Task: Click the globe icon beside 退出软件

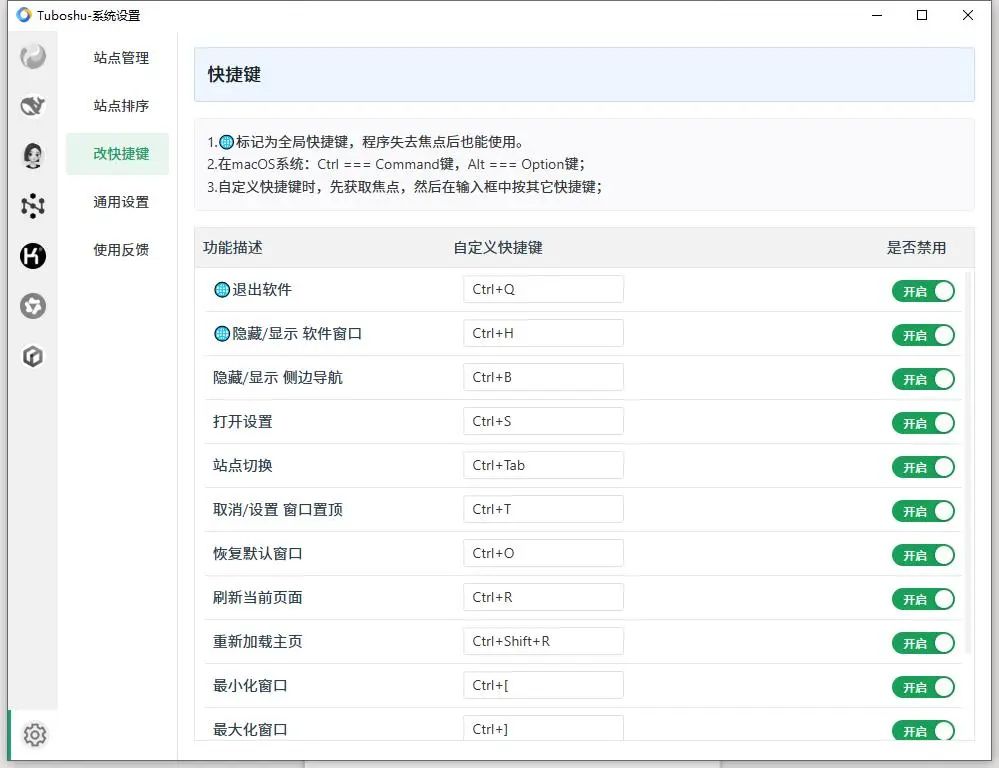Action: pyautogui.click(x=222, y=290)
